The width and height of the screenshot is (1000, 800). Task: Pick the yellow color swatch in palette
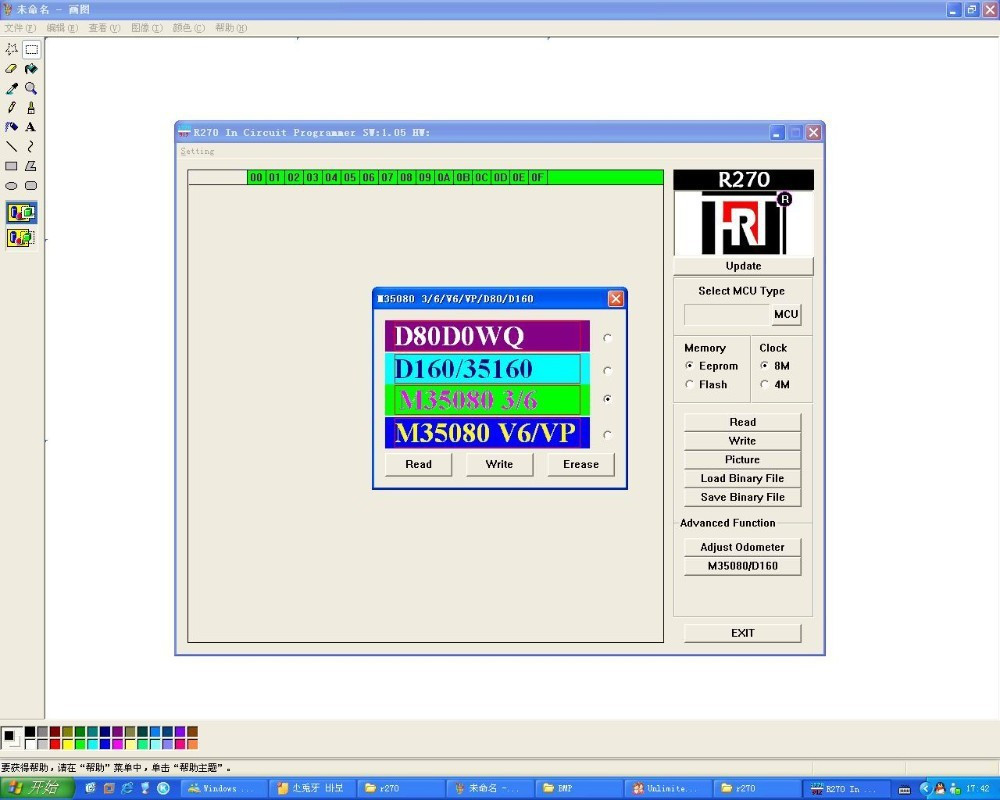[68, 744]
